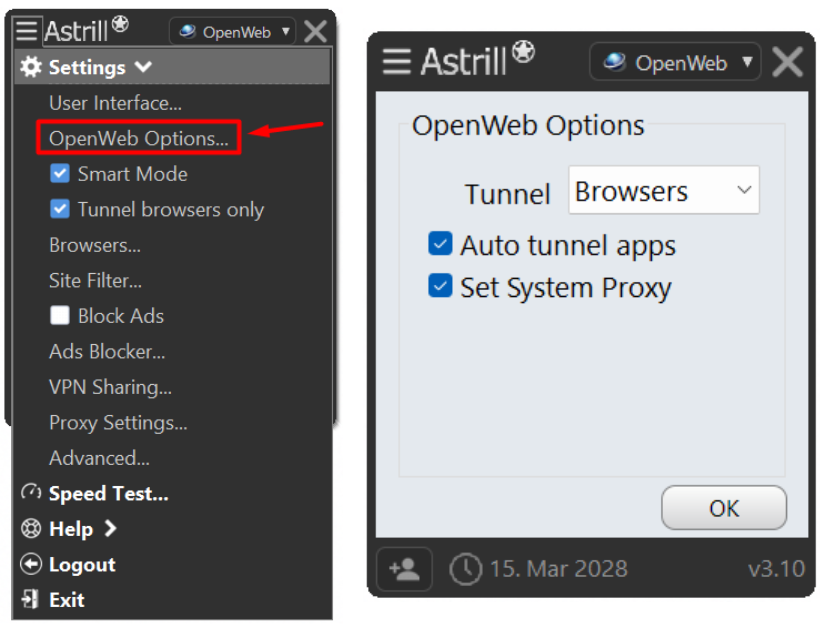Click the OK button
Viewport: 824px width, 629px height.
coord(724,508)
